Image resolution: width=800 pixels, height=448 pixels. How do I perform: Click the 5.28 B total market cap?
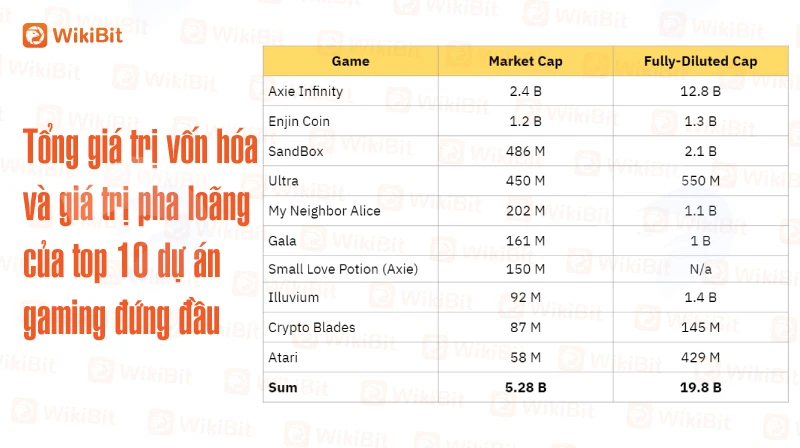(526, 388)
